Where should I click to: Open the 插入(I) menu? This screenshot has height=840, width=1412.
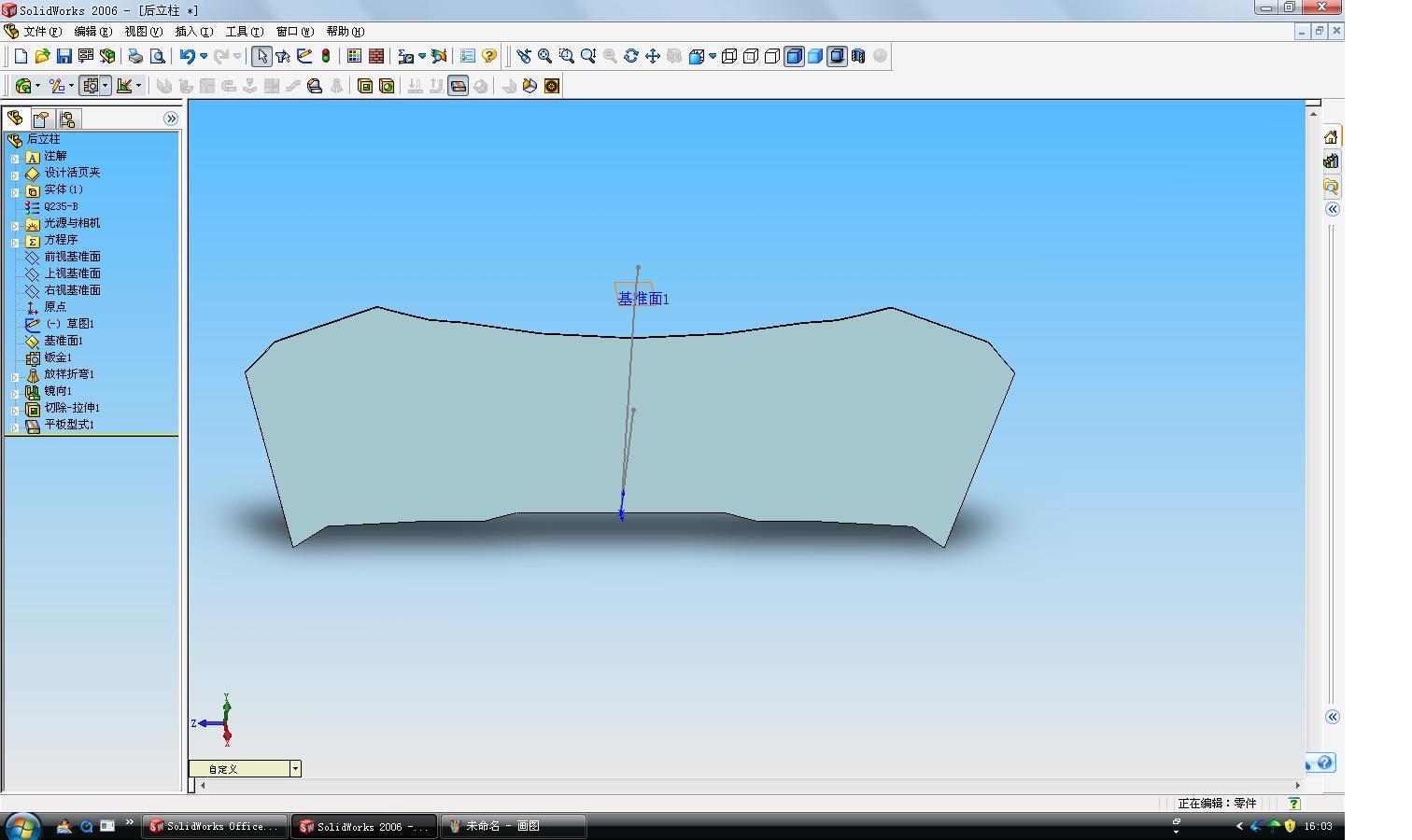193,32
